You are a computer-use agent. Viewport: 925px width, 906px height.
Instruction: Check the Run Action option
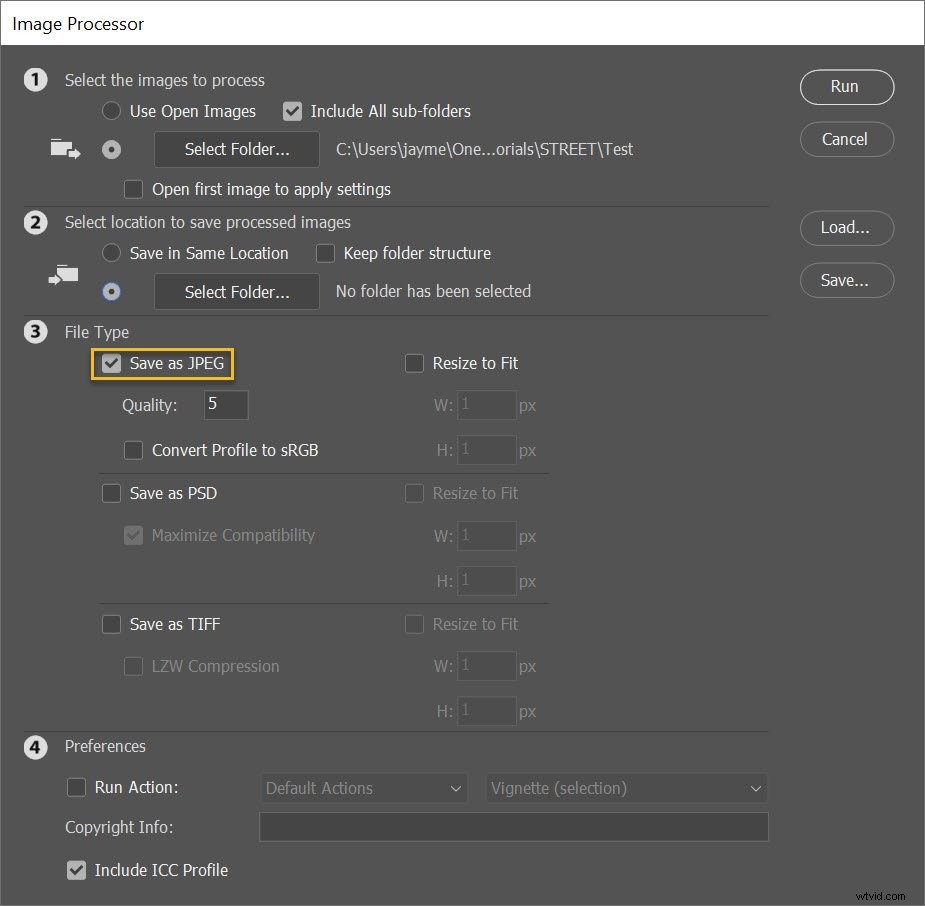[x=77, y=787]
